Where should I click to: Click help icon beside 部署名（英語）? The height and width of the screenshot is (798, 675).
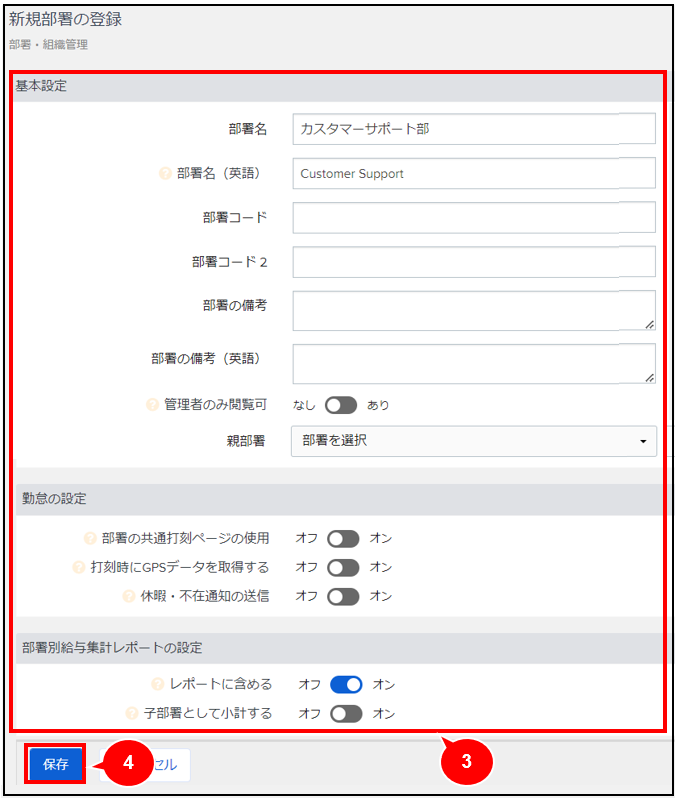click(165, 174)
